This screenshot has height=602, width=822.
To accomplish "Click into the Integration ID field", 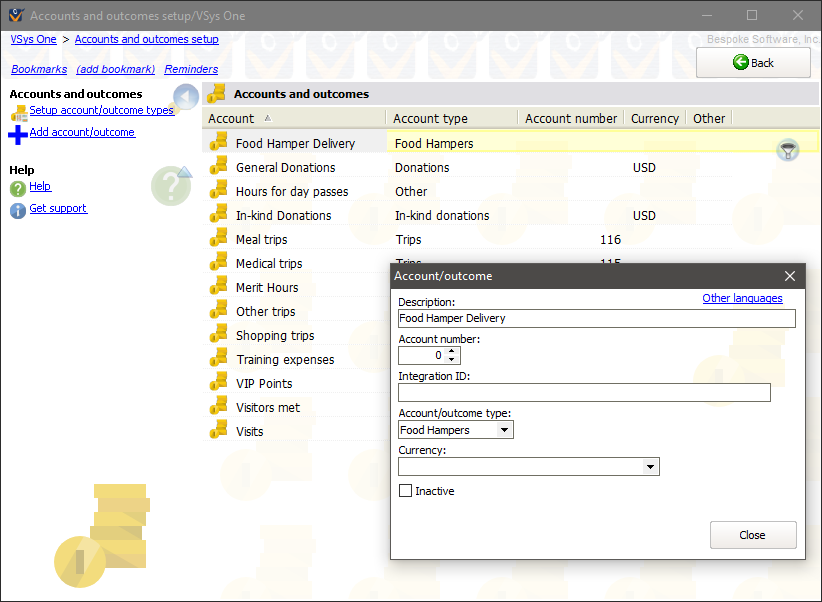I will point(584,393).
